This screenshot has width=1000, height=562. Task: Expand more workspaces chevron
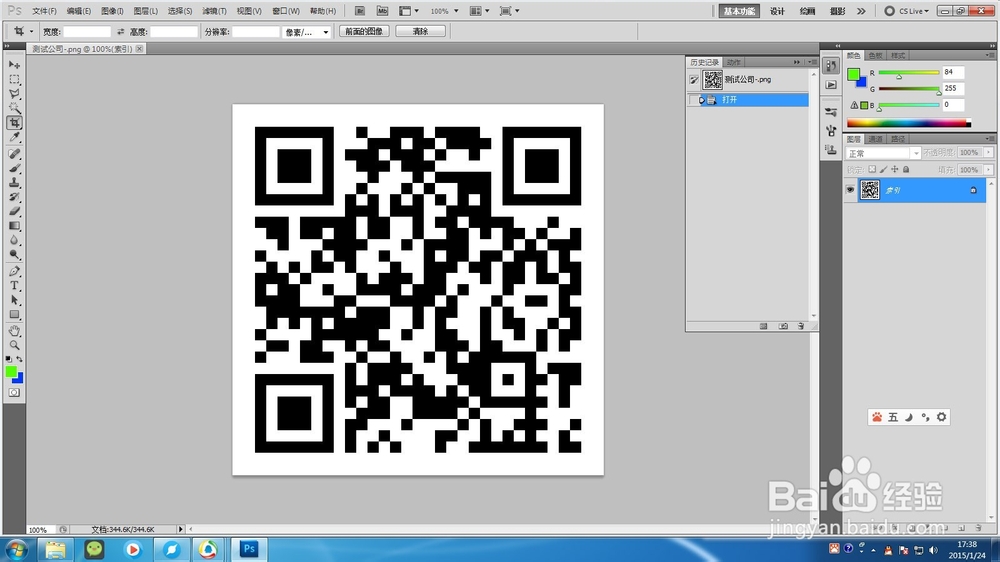tap(862, 11)
